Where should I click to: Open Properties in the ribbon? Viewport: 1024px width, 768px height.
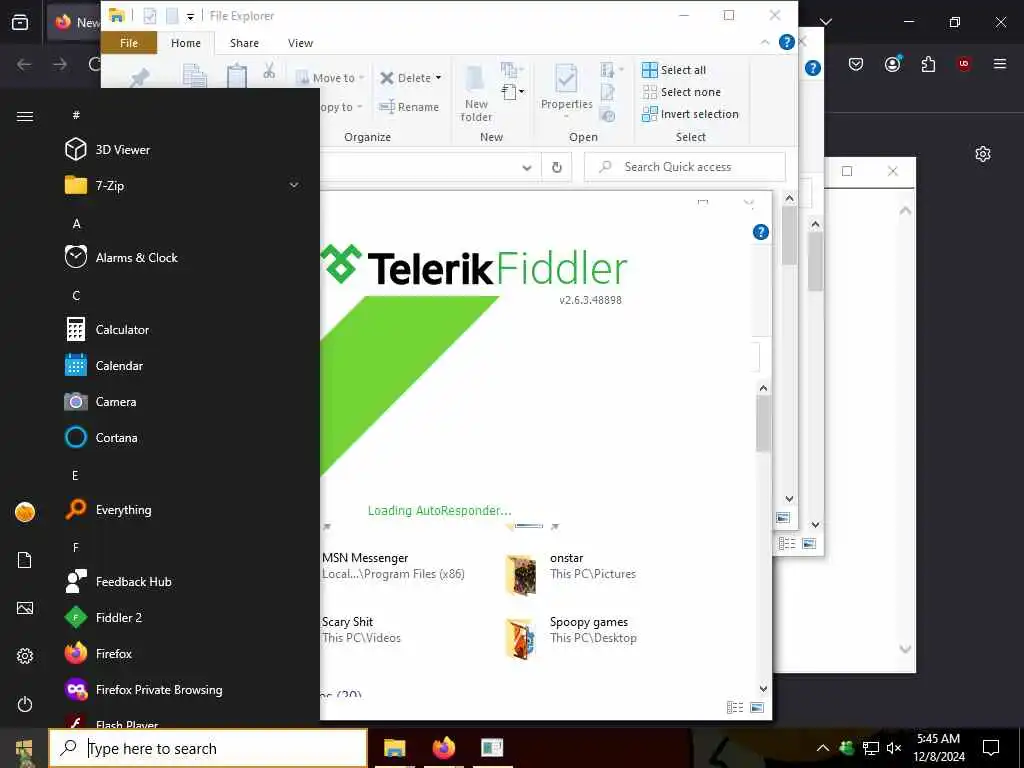[x=566, y=91]
